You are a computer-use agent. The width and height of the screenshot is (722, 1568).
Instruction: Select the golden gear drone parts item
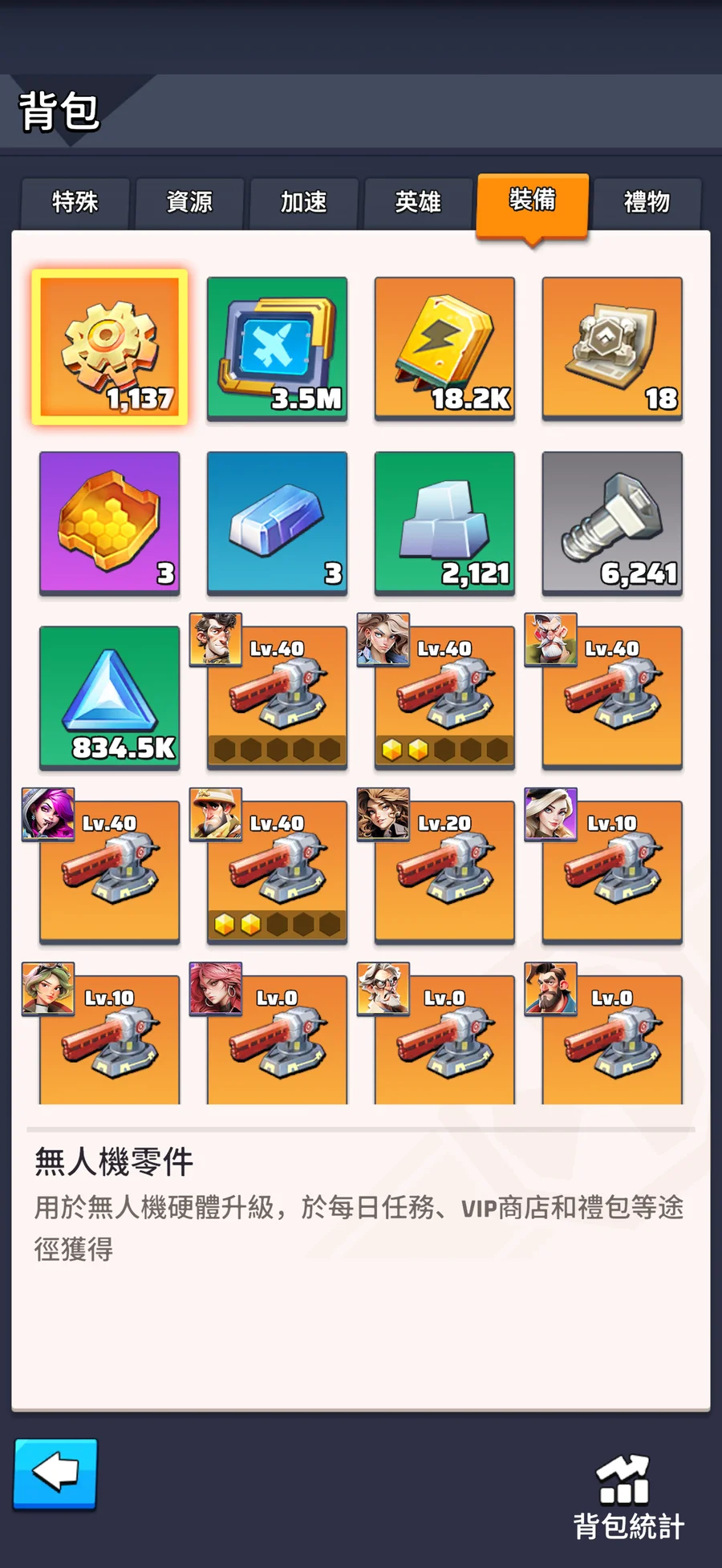(x=109, y=347)
